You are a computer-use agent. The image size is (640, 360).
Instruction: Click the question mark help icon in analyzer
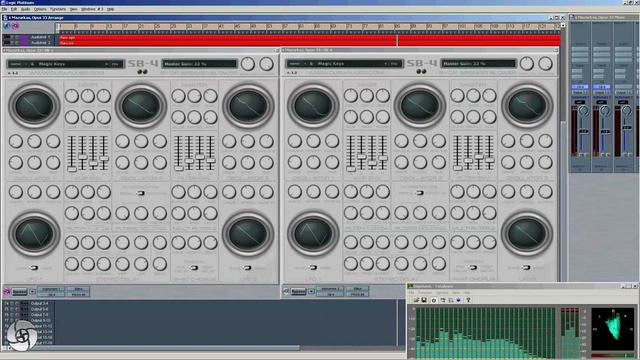point(468,300)
